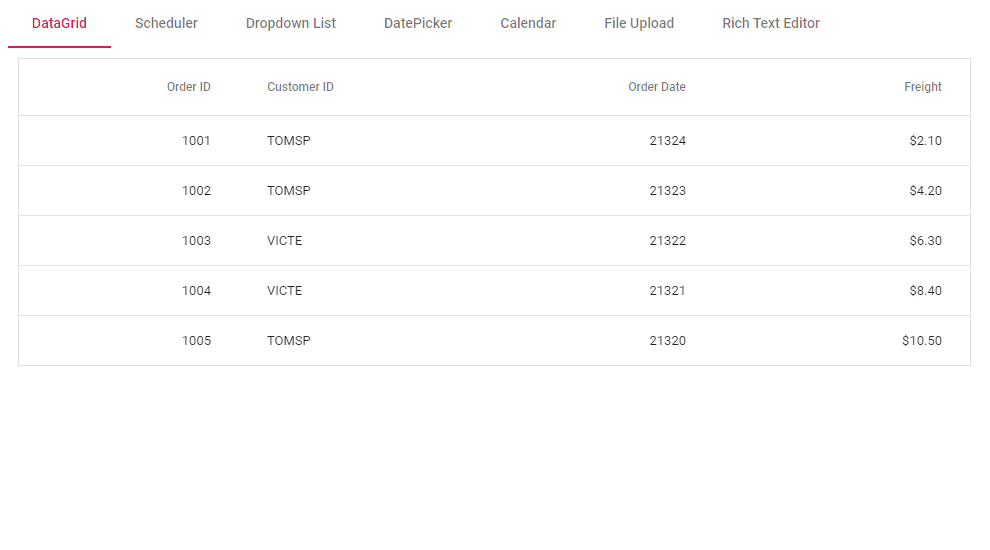The image size is (990, 550).
Task: Click the Order ID column header
Action: pyautogui.click(x=188, y=87)
